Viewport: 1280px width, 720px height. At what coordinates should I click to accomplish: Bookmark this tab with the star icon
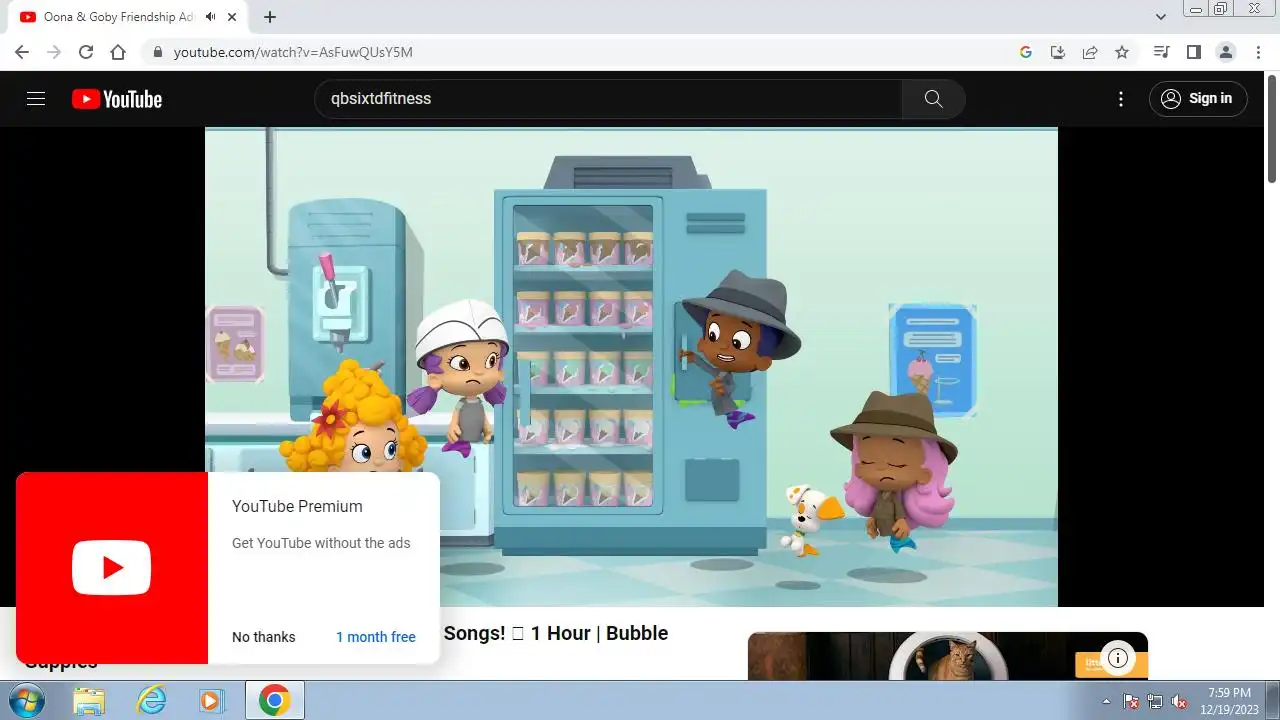pyautogui.click(x=1122, y=52)
